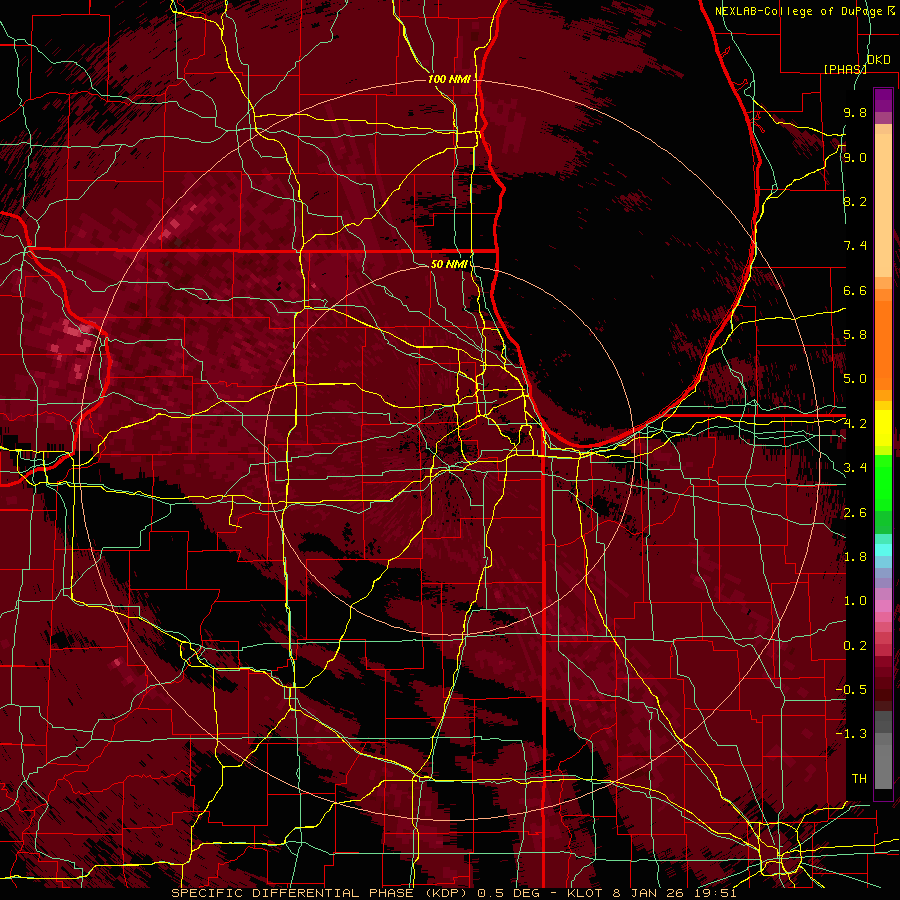This screenshot has height=900, width=900.
Task: Click the 3.4 value on the scale
Action: (x=855, y=468)
